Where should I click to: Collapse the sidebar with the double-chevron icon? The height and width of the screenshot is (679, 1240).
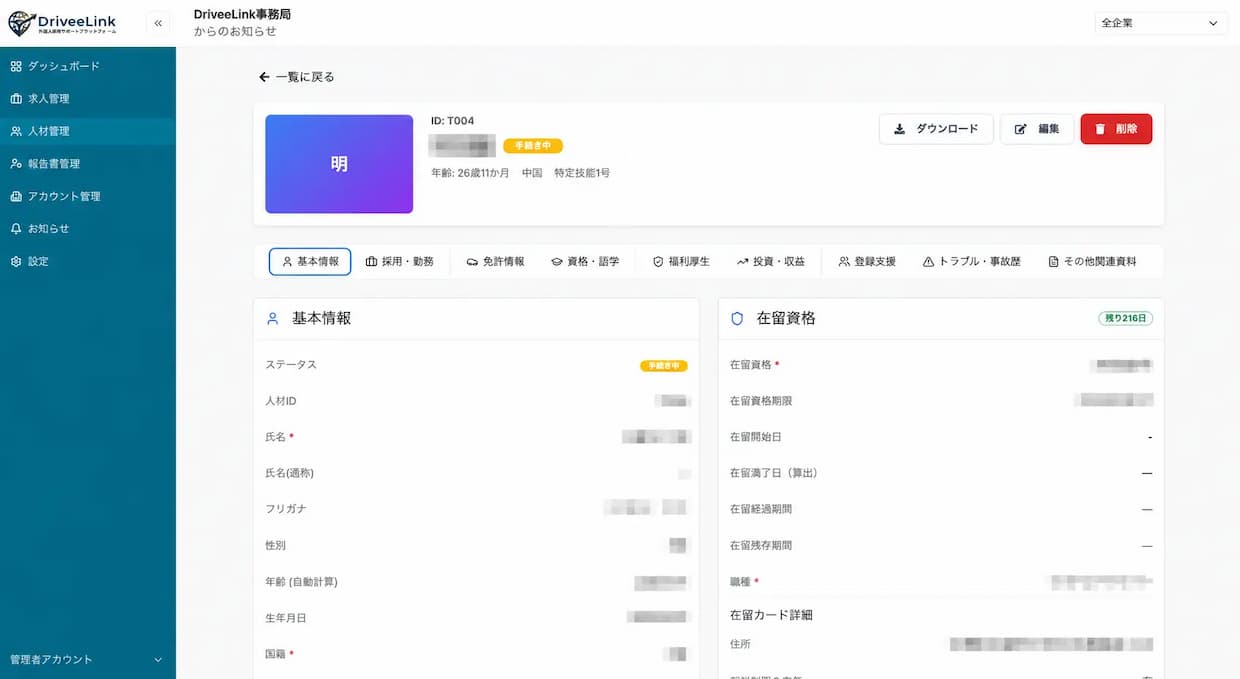[158, 23]
